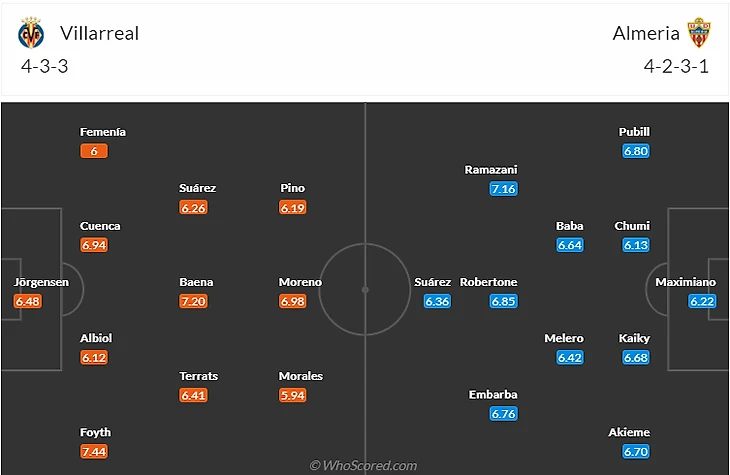
Task: Click the Villarreal club crest icon
Action: coord(31,34)
